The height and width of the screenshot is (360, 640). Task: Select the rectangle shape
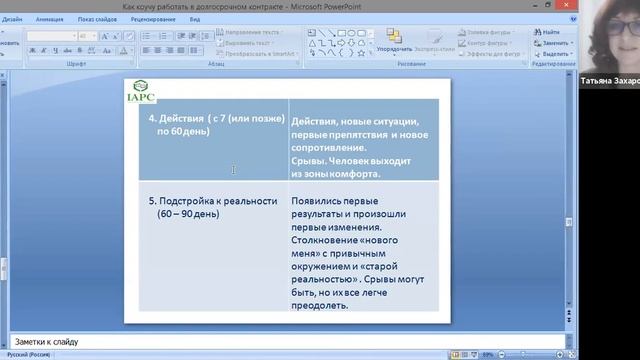click(x=342, y=33)
